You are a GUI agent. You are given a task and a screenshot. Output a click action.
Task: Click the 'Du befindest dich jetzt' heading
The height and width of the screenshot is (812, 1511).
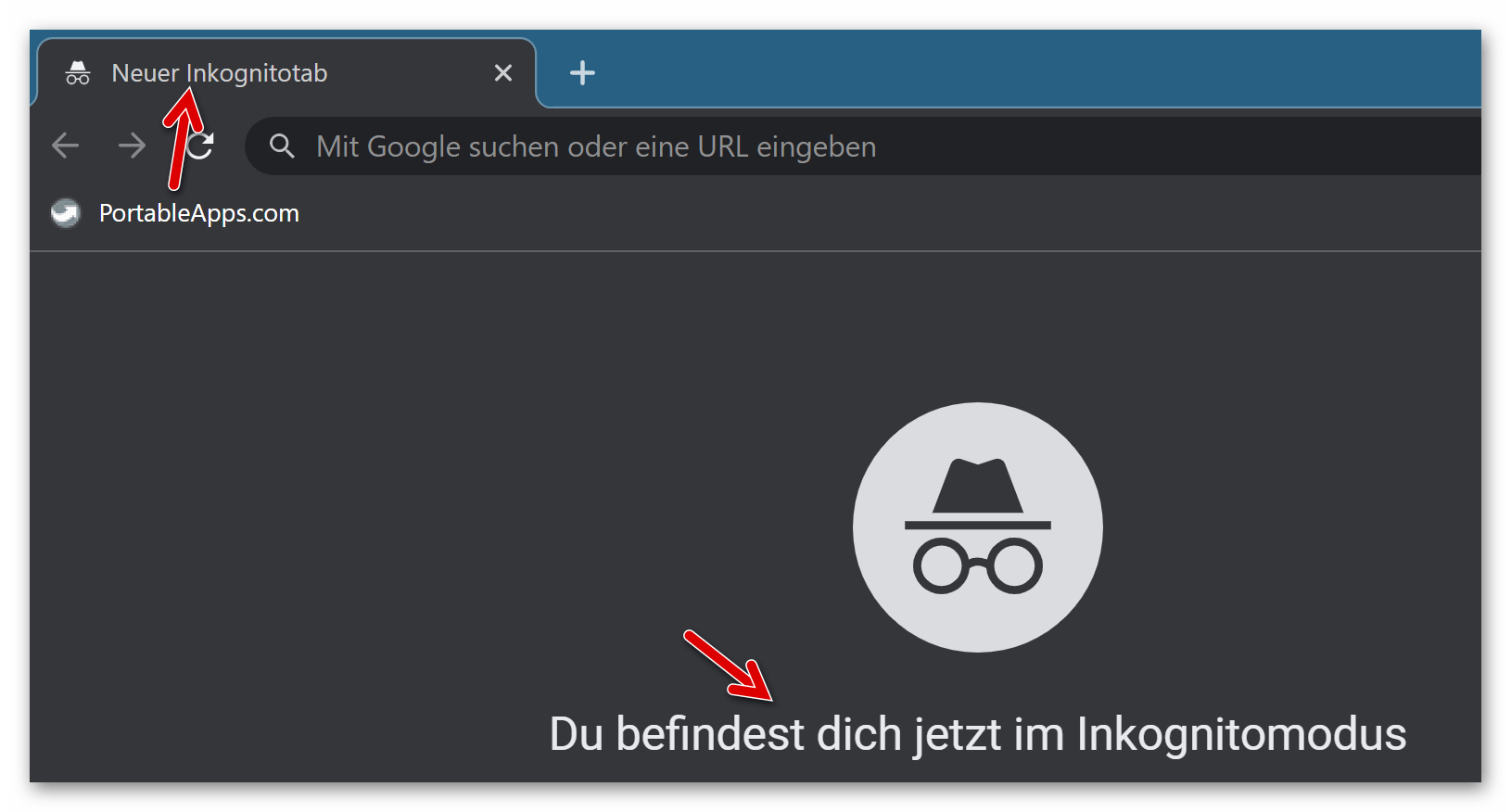977,734
